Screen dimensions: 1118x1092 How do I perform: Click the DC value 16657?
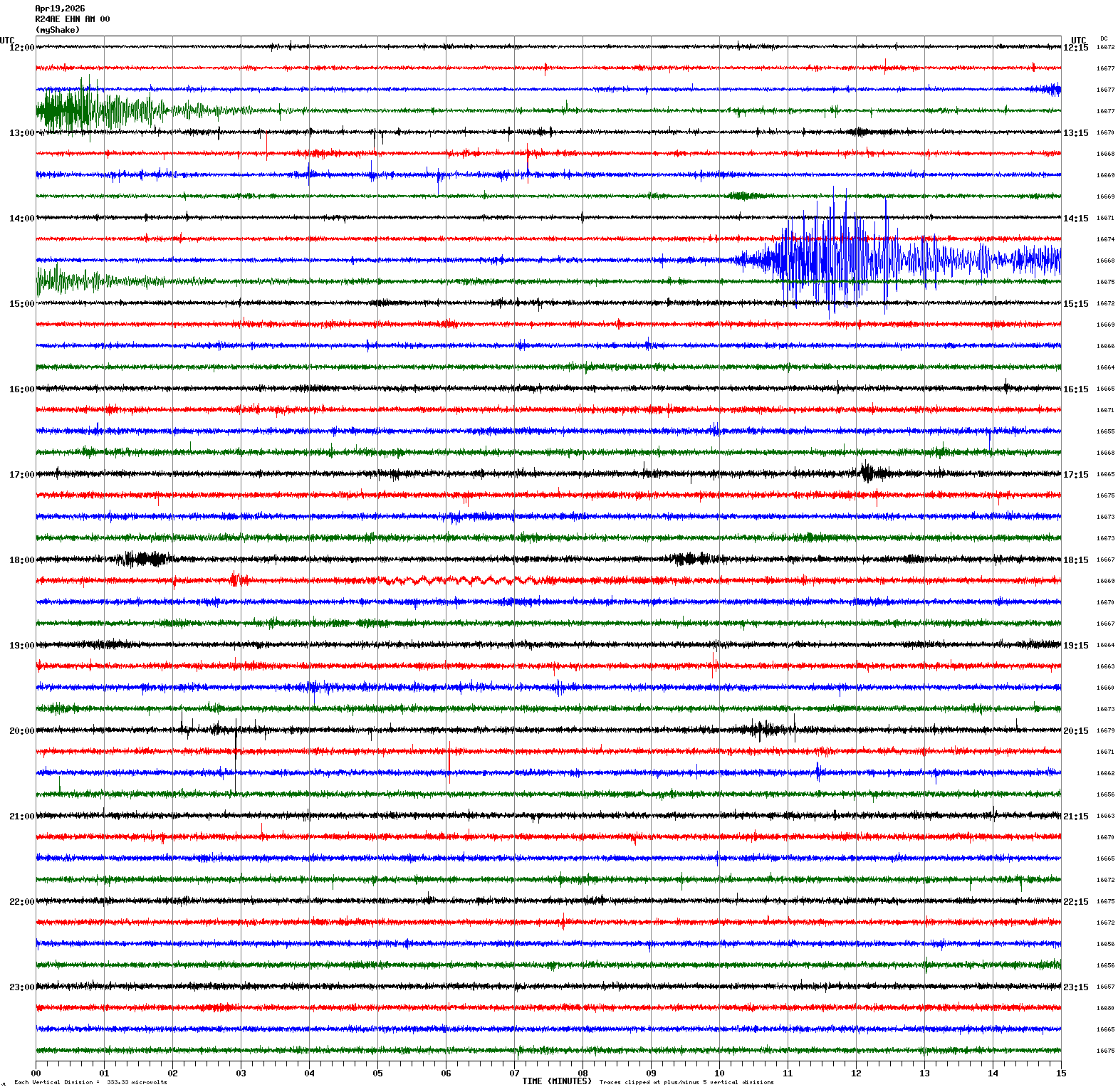1105,987
